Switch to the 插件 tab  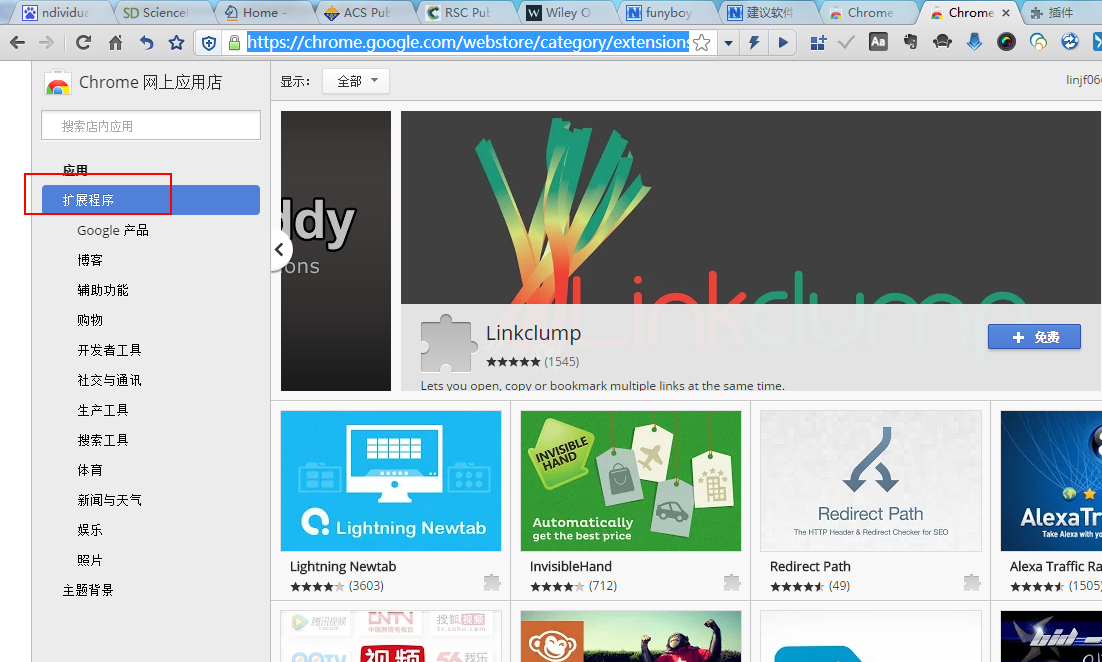pos(1061,13)
